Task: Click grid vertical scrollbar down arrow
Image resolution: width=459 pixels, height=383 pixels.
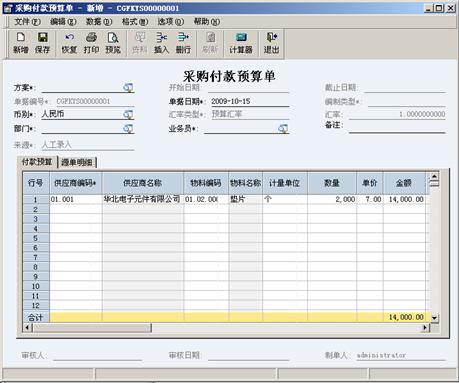Action: [x=434, y=318]
